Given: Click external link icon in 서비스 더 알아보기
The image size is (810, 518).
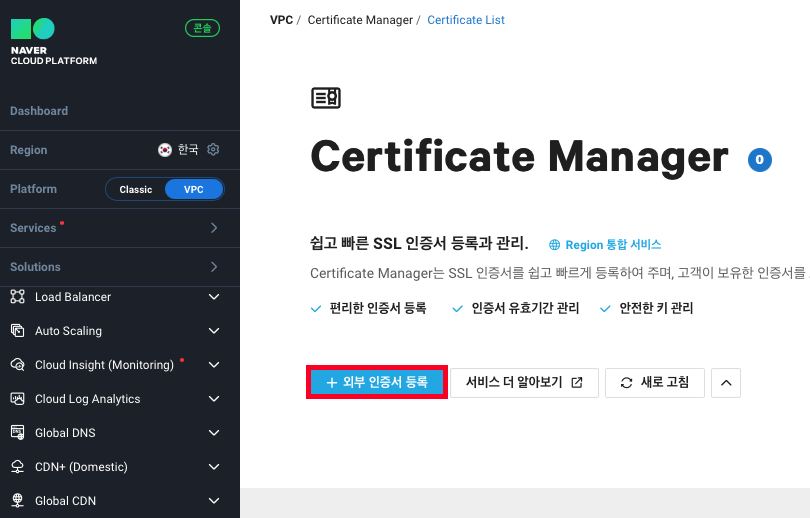Looking at the screenshot, I should point(577,383).
